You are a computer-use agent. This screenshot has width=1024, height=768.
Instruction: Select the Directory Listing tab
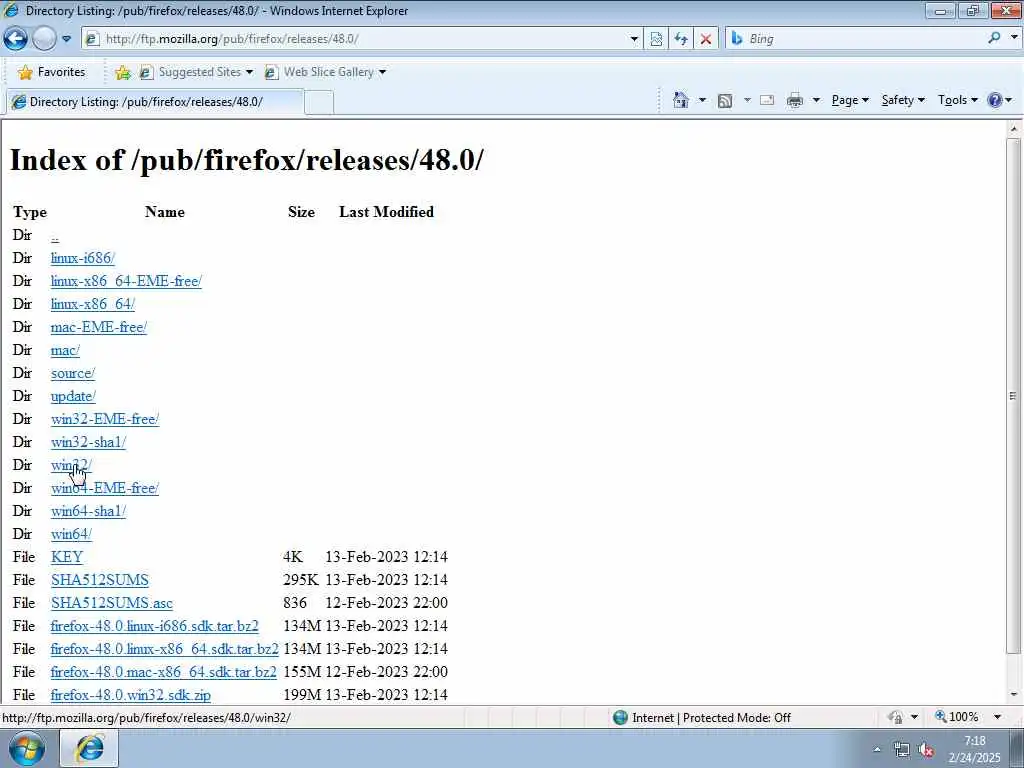(154, 102)
